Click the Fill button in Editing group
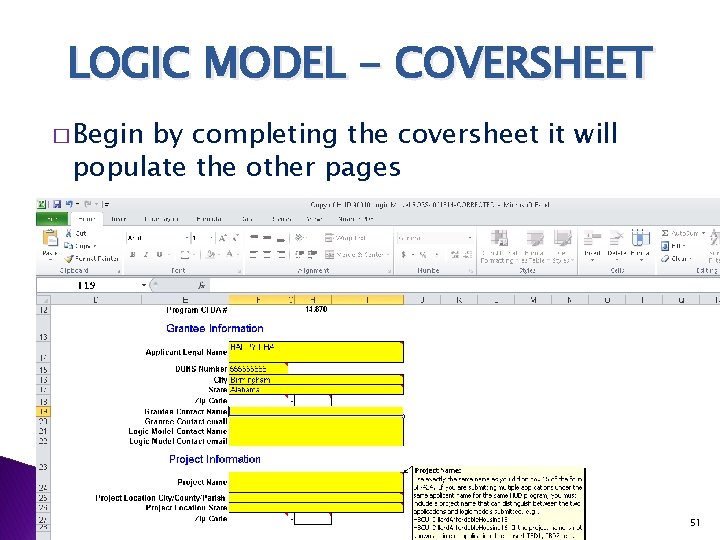The height and width of the screenshot is (540, 720). tap(673, 246)
